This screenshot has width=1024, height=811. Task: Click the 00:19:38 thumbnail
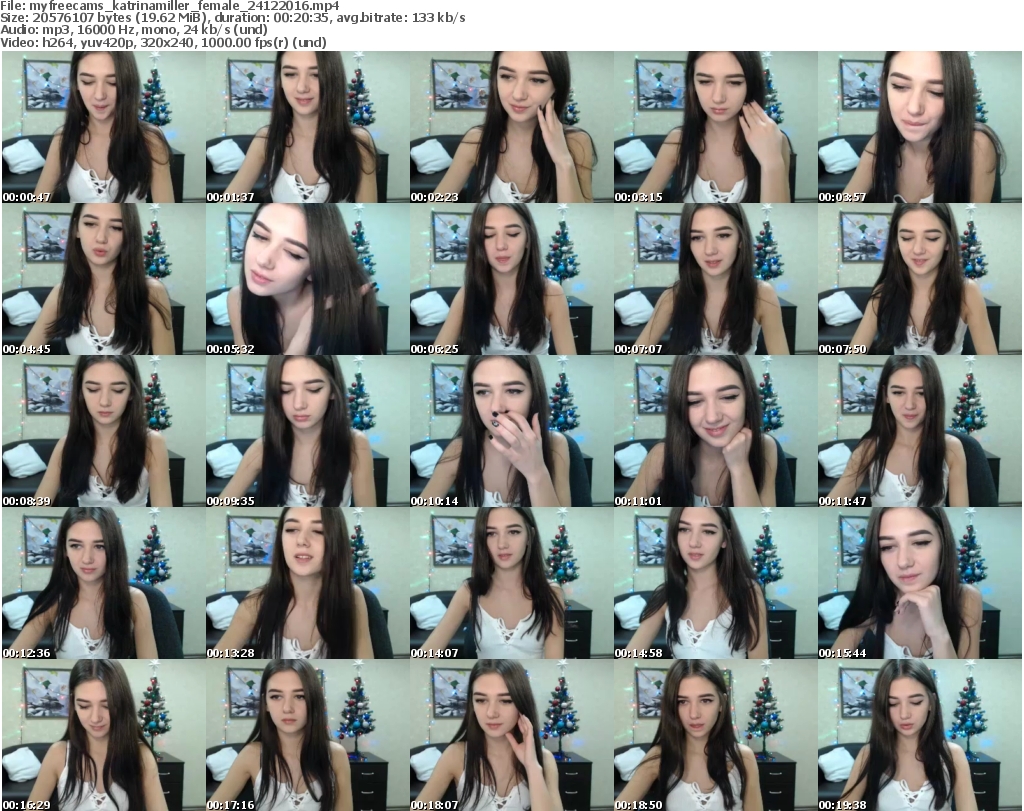pos(920,735)
